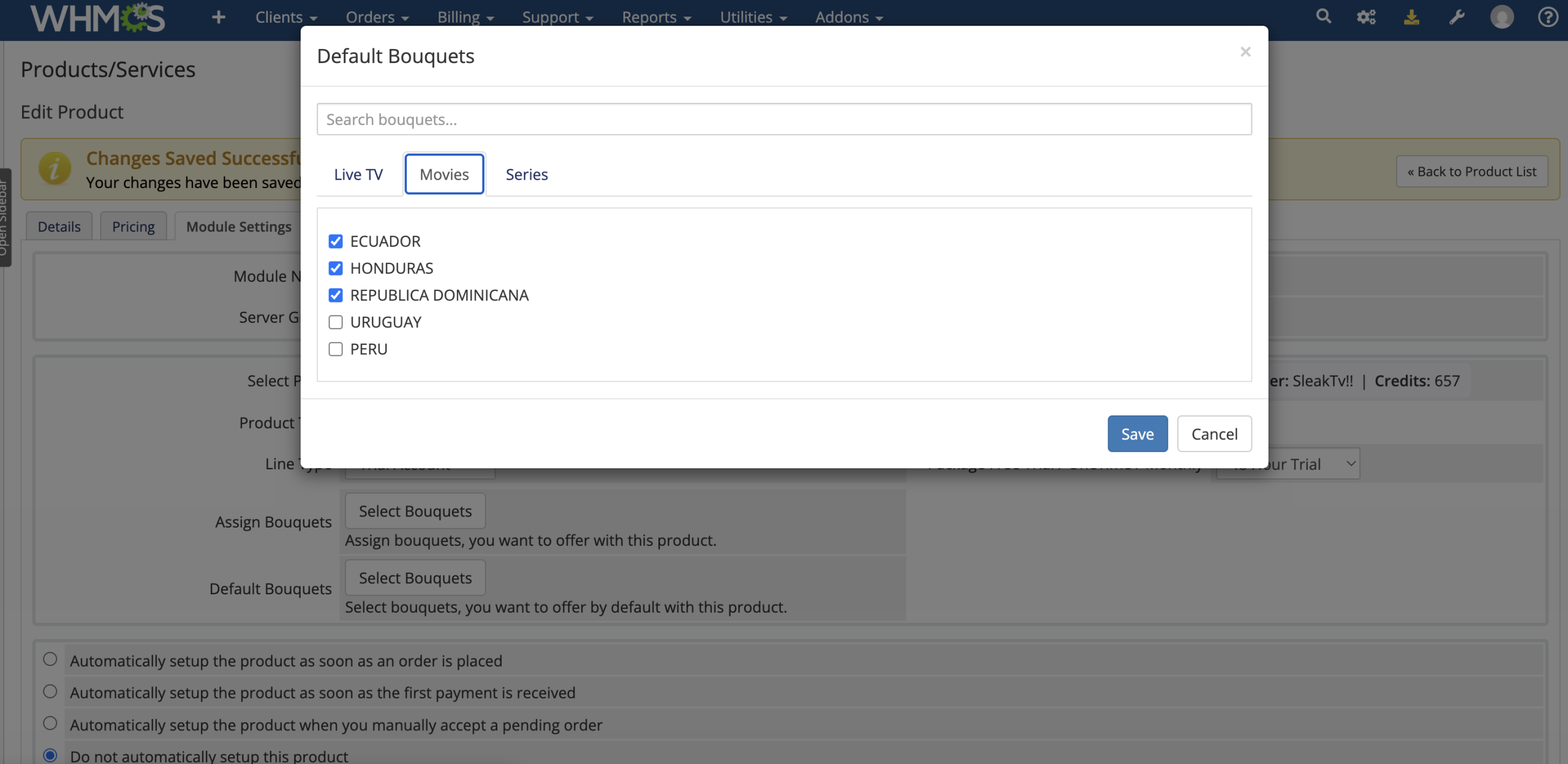Screen dimensions: 1568x764
Task: Click Select Bouquets for Default Bouquets
Action: click(x=415, y=578)
